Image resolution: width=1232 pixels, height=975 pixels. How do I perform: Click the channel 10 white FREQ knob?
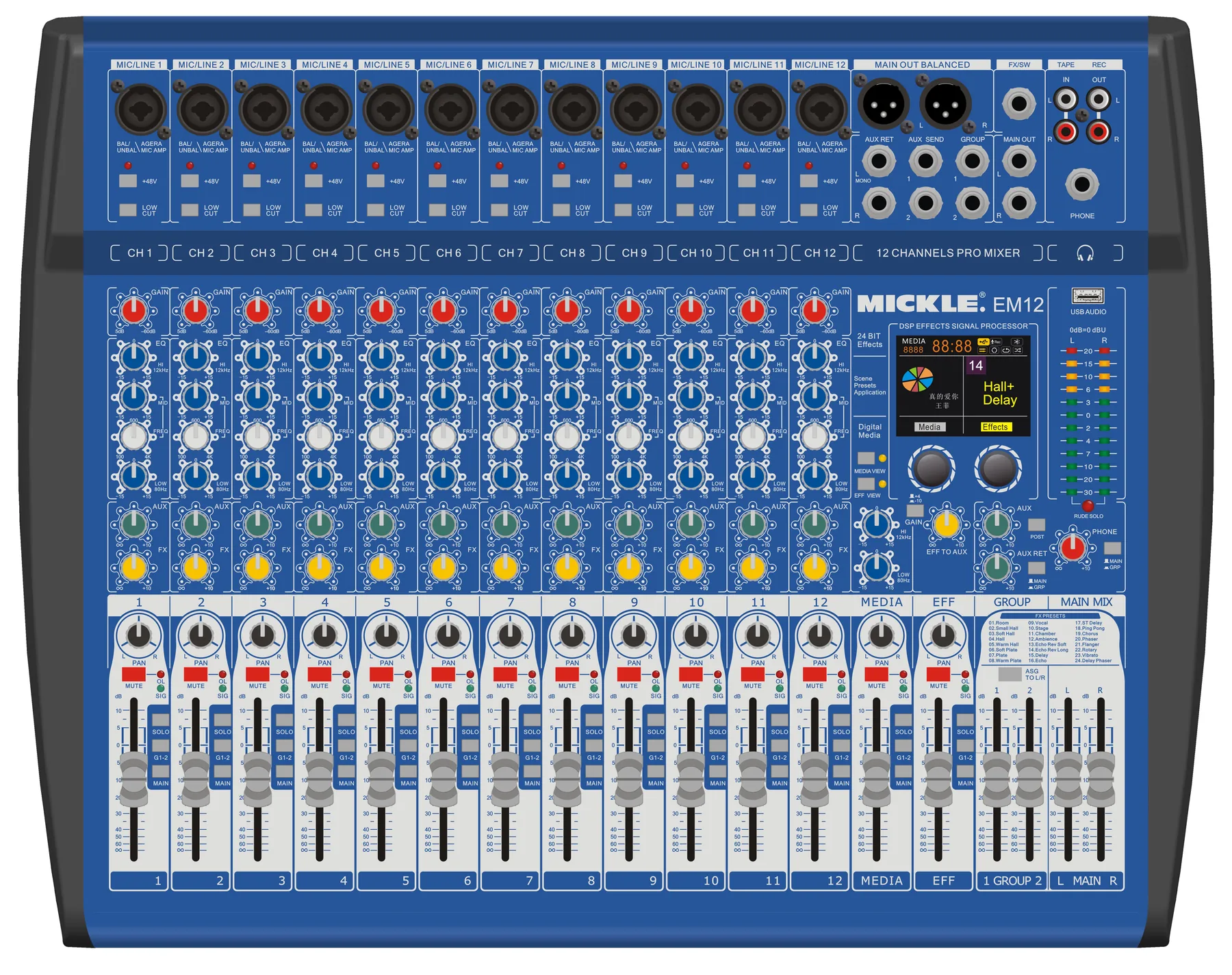tap(691, 436)
